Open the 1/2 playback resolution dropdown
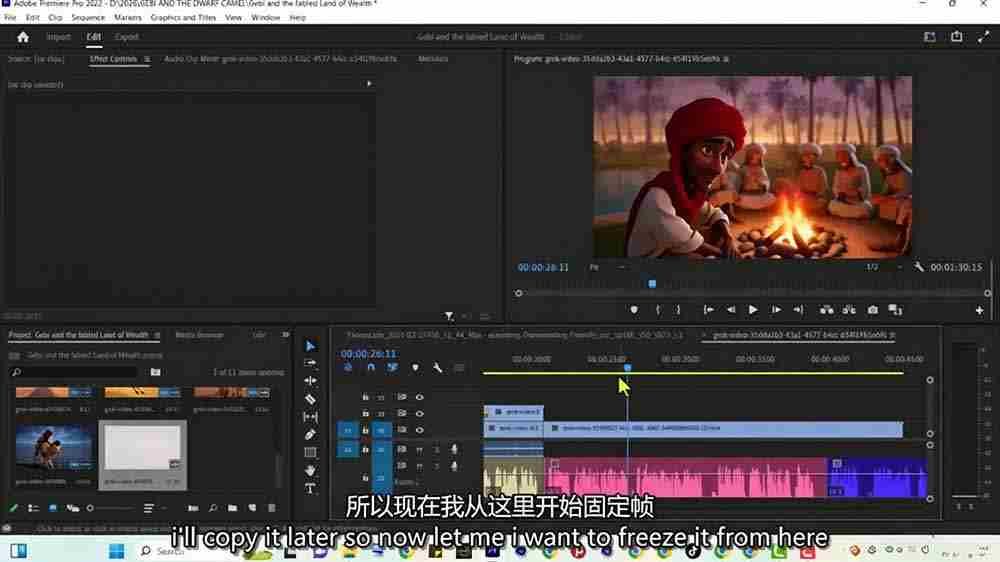 point(883,267)
